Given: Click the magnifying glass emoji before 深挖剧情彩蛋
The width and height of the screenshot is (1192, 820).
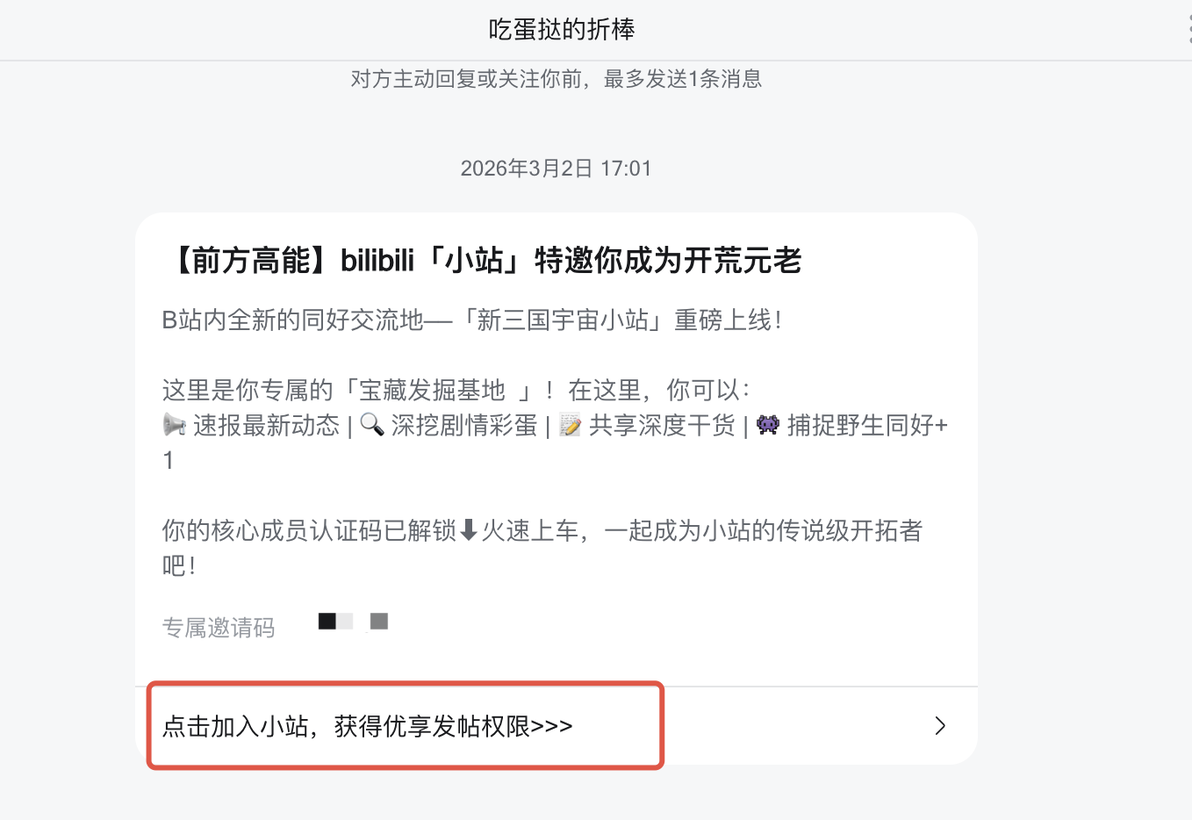Looking at the screenshot, I should 372,425.
